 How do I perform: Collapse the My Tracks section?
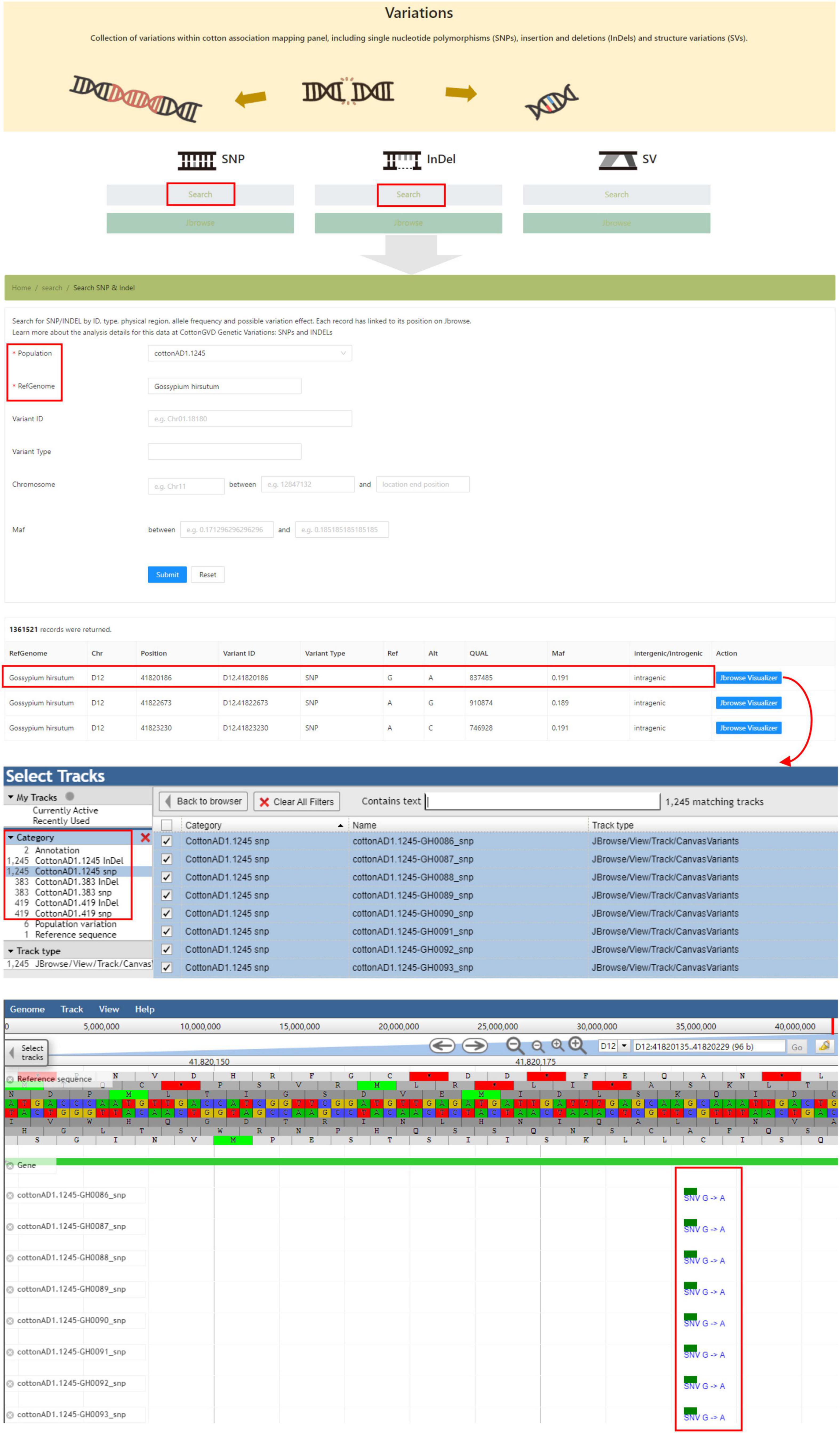pos(11,797)
